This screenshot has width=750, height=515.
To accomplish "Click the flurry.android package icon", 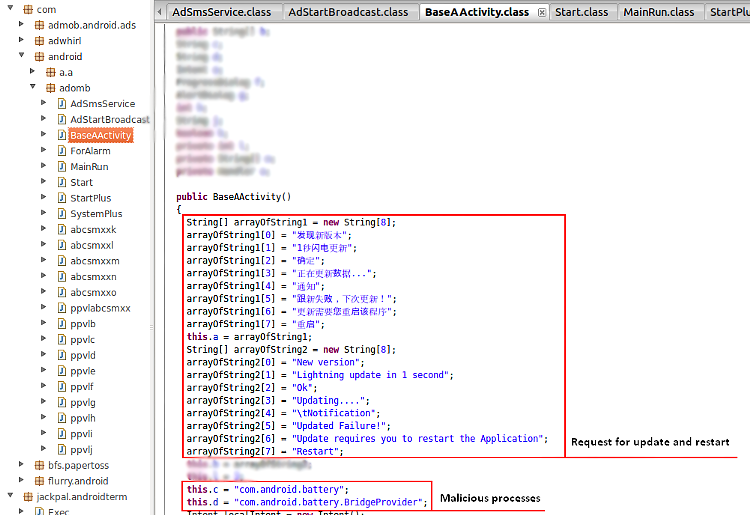I will 39,481.
